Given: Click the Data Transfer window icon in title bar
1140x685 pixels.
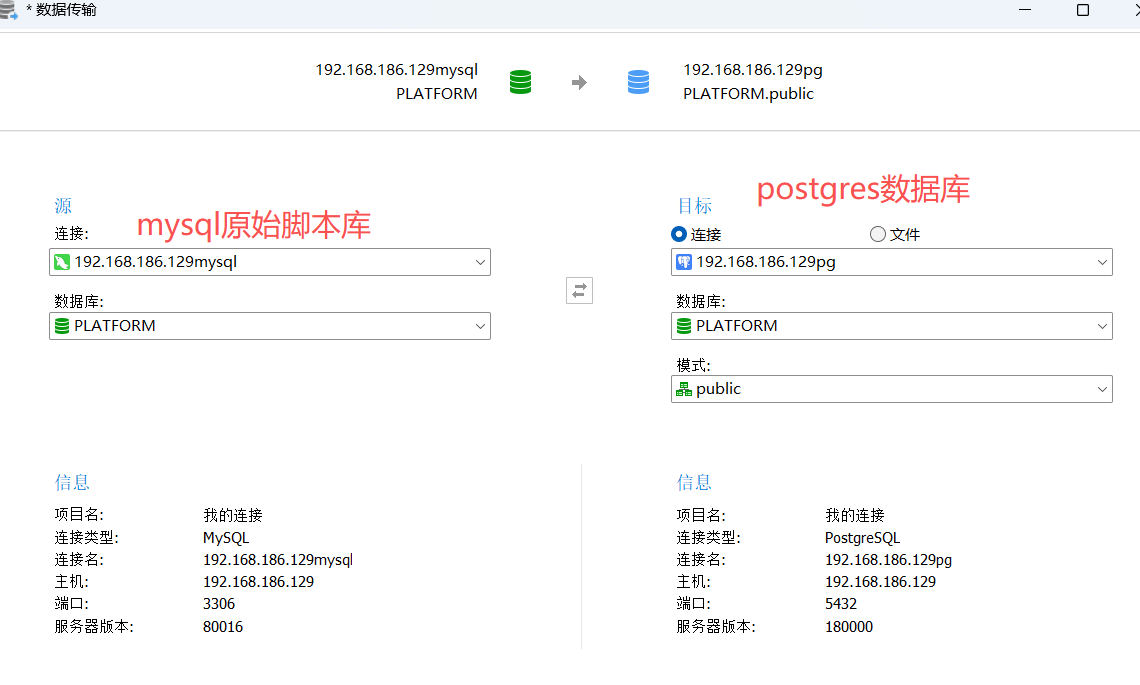Looking at the screenshot, I should [8, 10].
